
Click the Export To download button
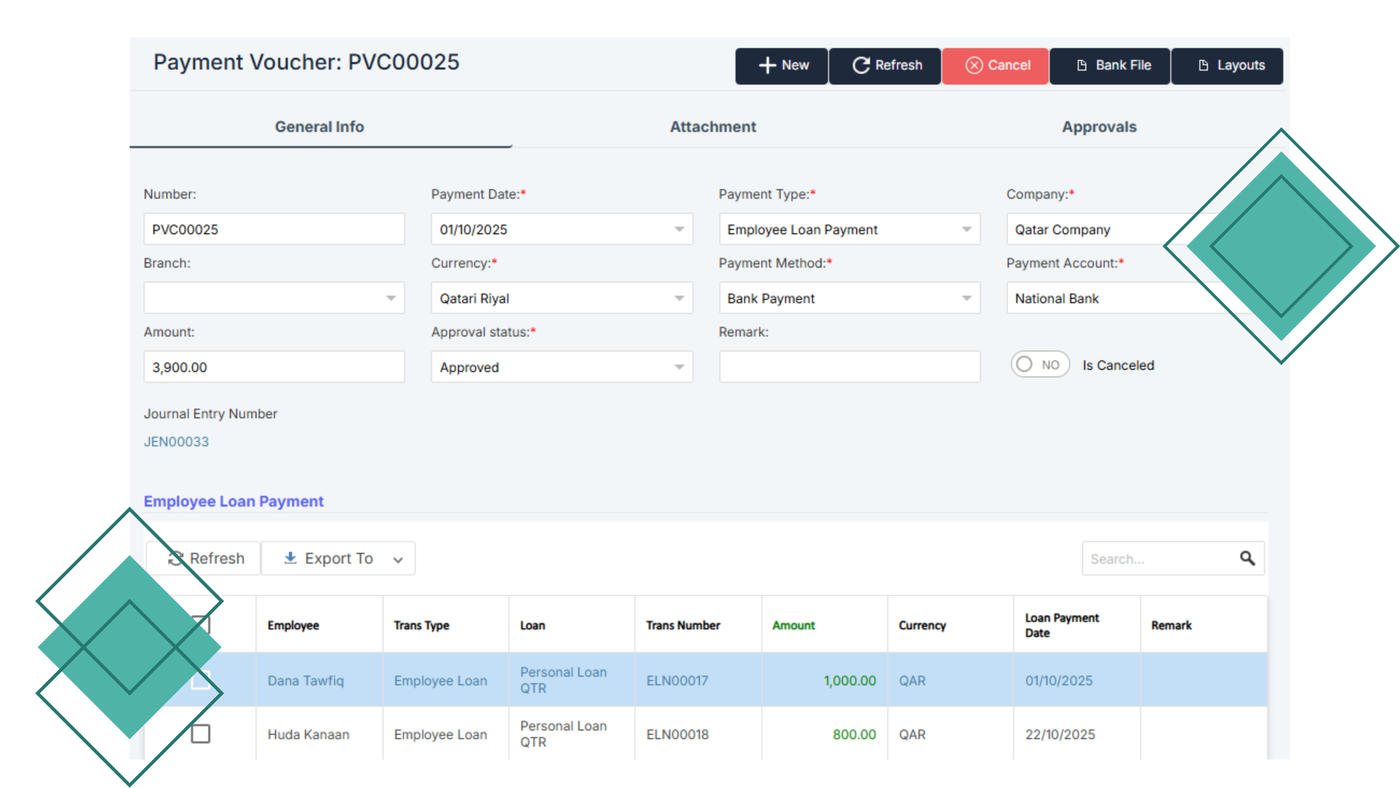338,559
